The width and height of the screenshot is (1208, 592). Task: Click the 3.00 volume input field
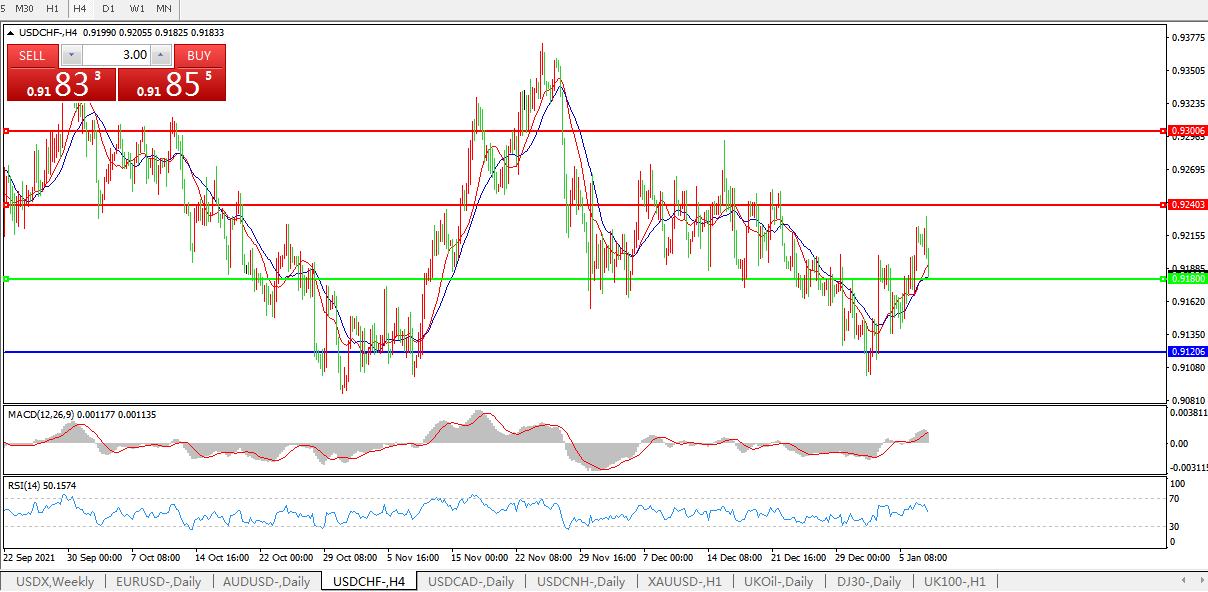pos(116,56)
